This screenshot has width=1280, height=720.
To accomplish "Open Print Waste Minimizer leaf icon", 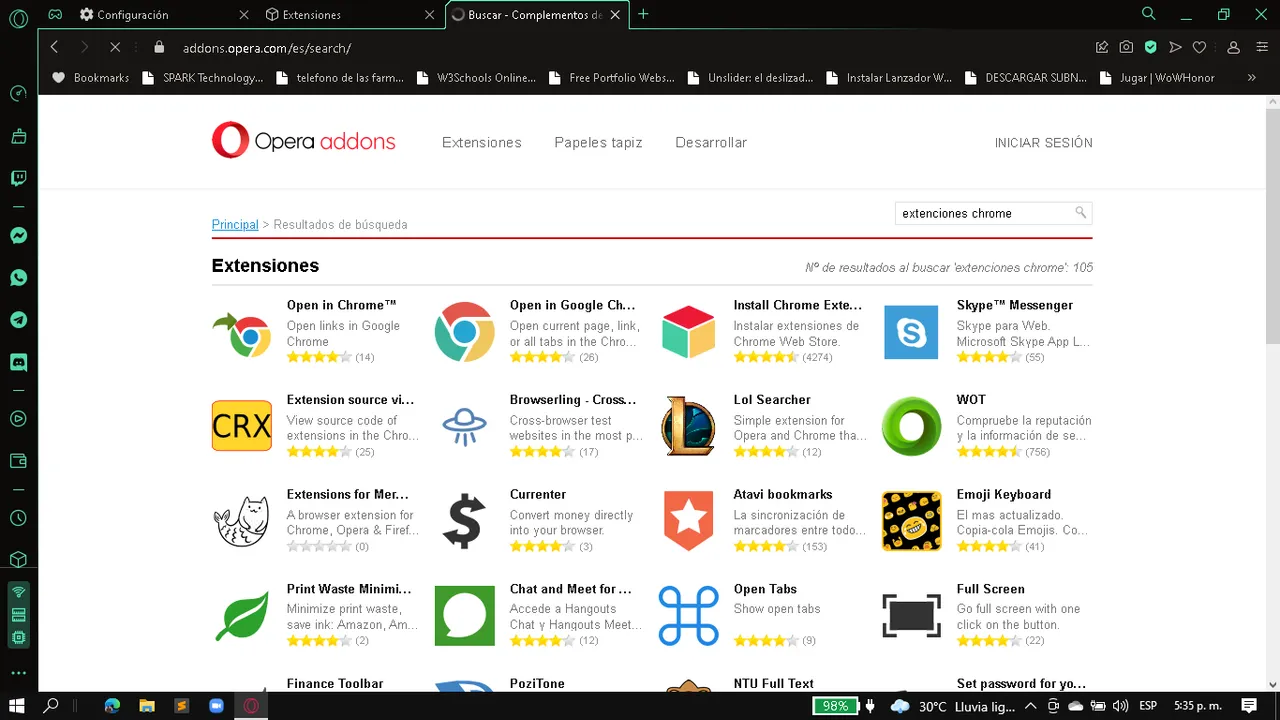I will pyautogui.click(x=242, y=615).
